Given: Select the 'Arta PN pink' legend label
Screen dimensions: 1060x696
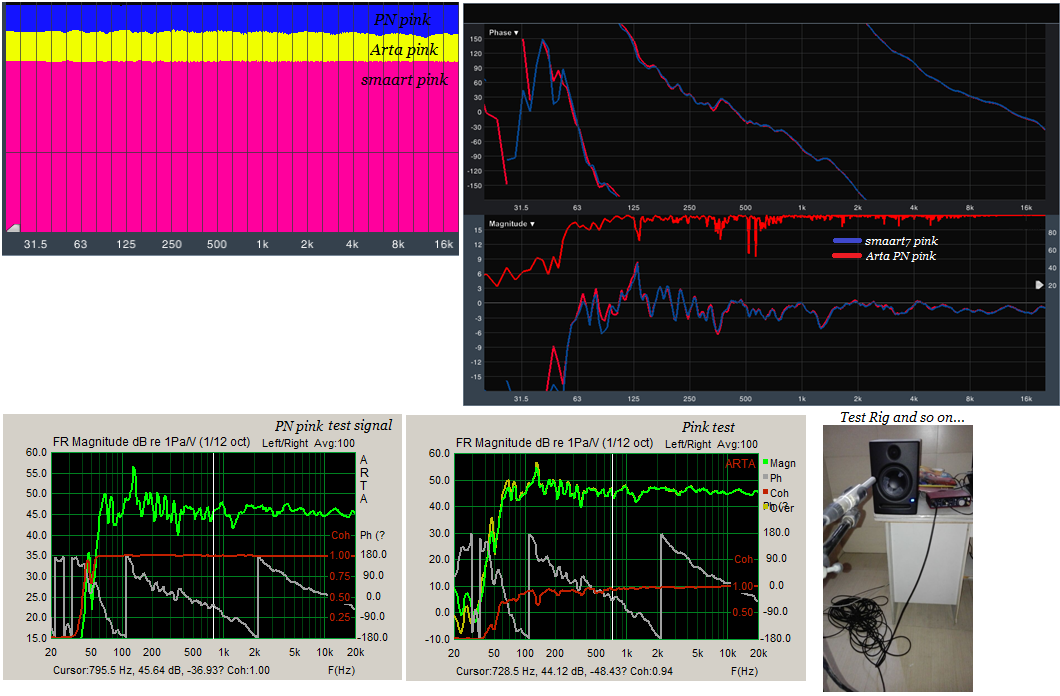Looking at the screenshot, I should pos(900,255).
